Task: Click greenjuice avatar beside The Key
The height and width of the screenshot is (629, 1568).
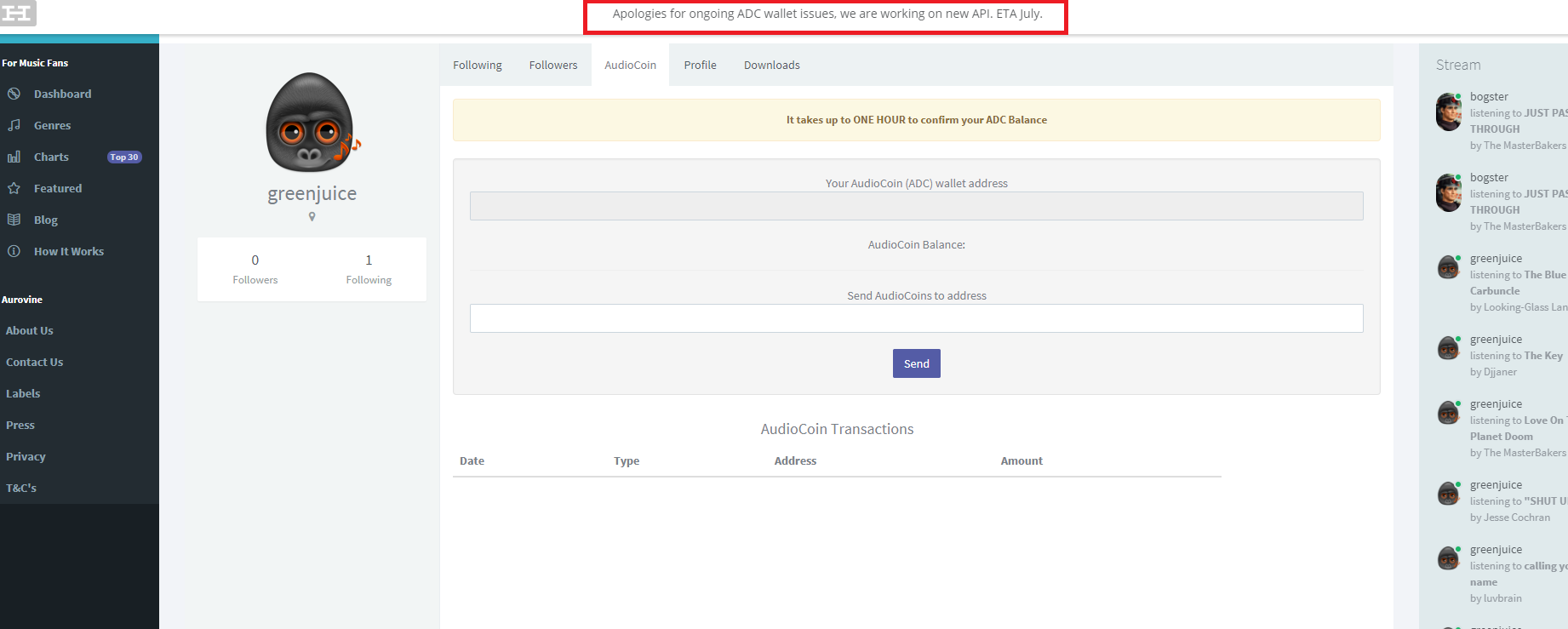Action: click(x=1449, y=347)
